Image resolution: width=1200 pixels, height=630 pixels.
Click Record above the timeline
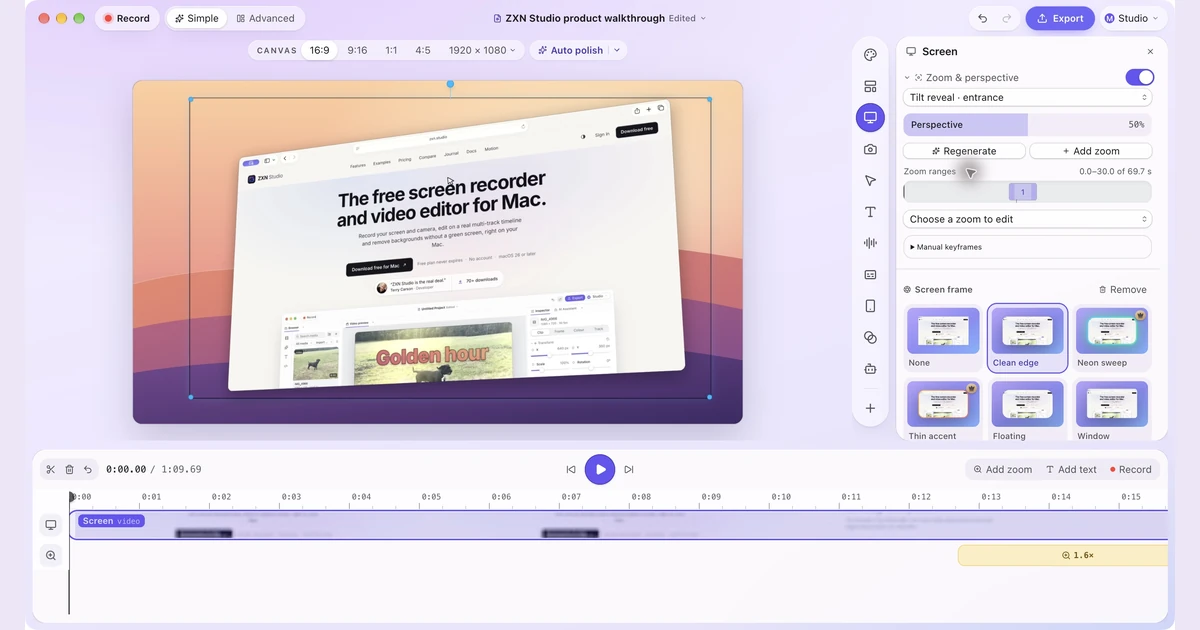(1130, 469)
